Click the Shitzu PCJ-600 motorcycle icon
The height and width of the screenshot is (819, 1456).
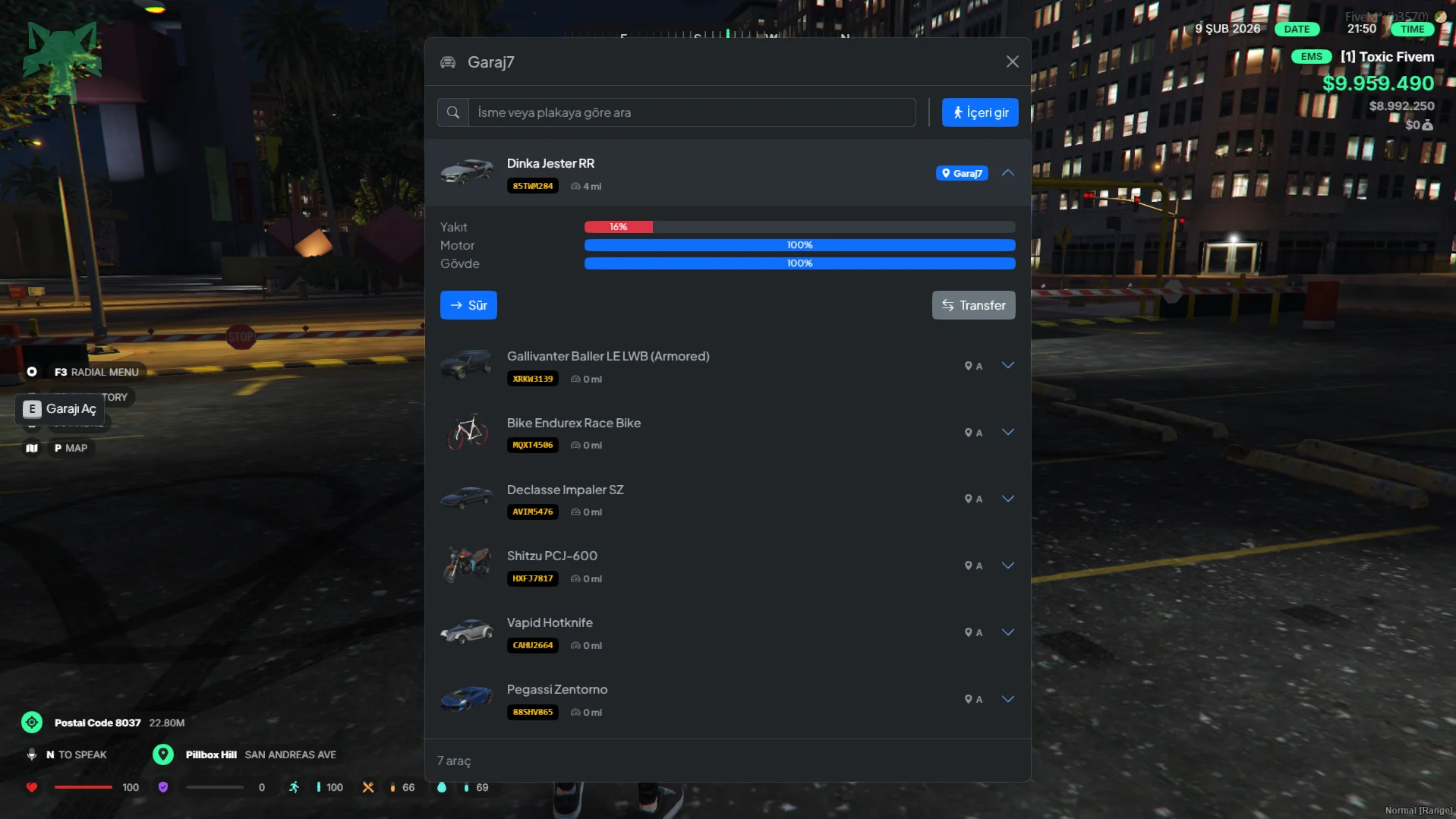466,565
